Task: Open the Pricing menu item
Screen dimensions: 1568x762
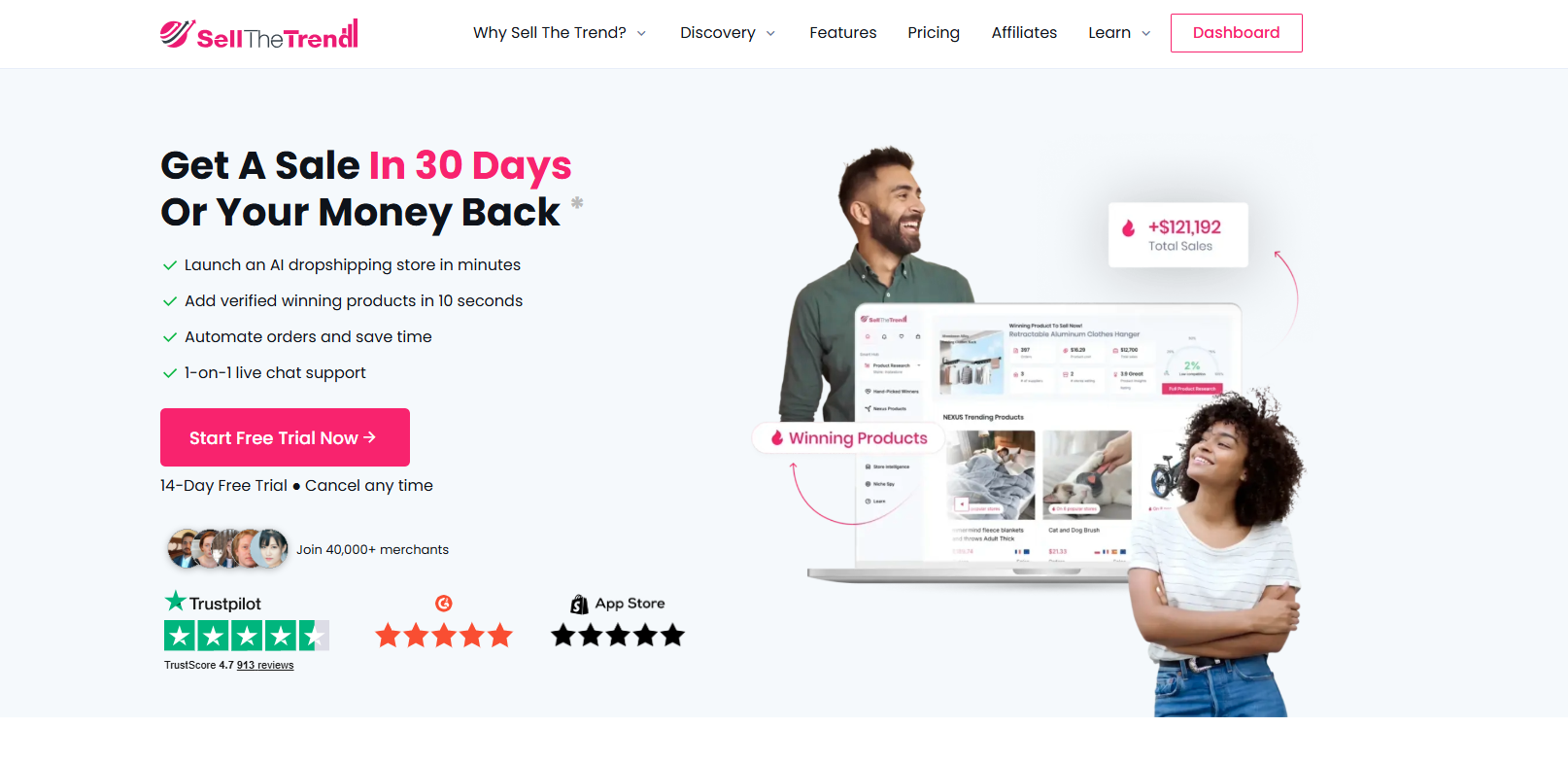Action: (x=934, y=33)
